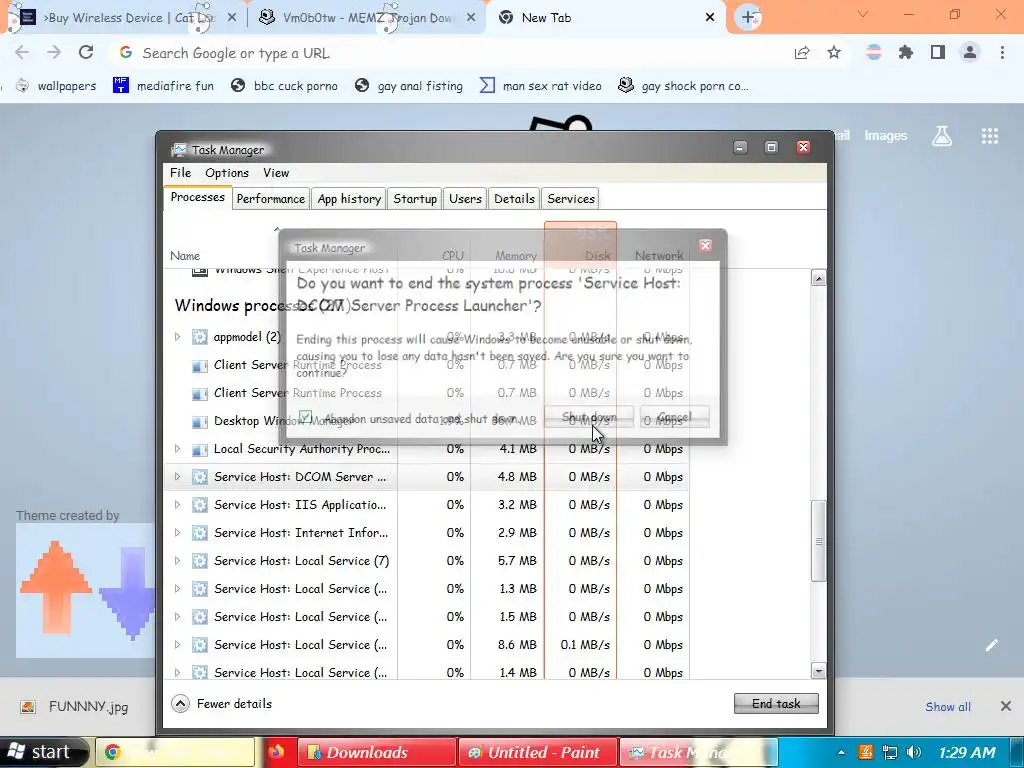This screenshot has height=768, width=1024.
Task: Collapse with Fewer details button
Action: click(x=221, y=703)
